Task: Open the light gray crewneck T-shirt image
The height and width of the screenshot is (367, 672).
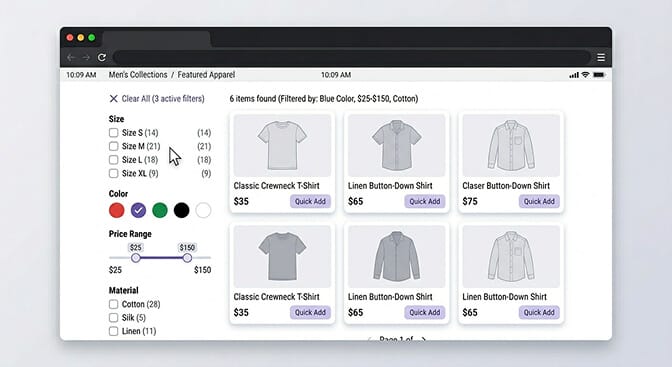Action: (282, 145)
